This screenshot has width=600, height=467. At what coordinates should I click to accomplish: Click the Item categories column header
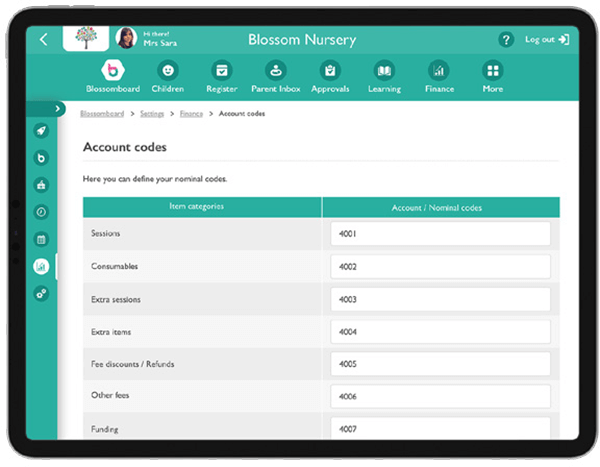click(202, 207)
